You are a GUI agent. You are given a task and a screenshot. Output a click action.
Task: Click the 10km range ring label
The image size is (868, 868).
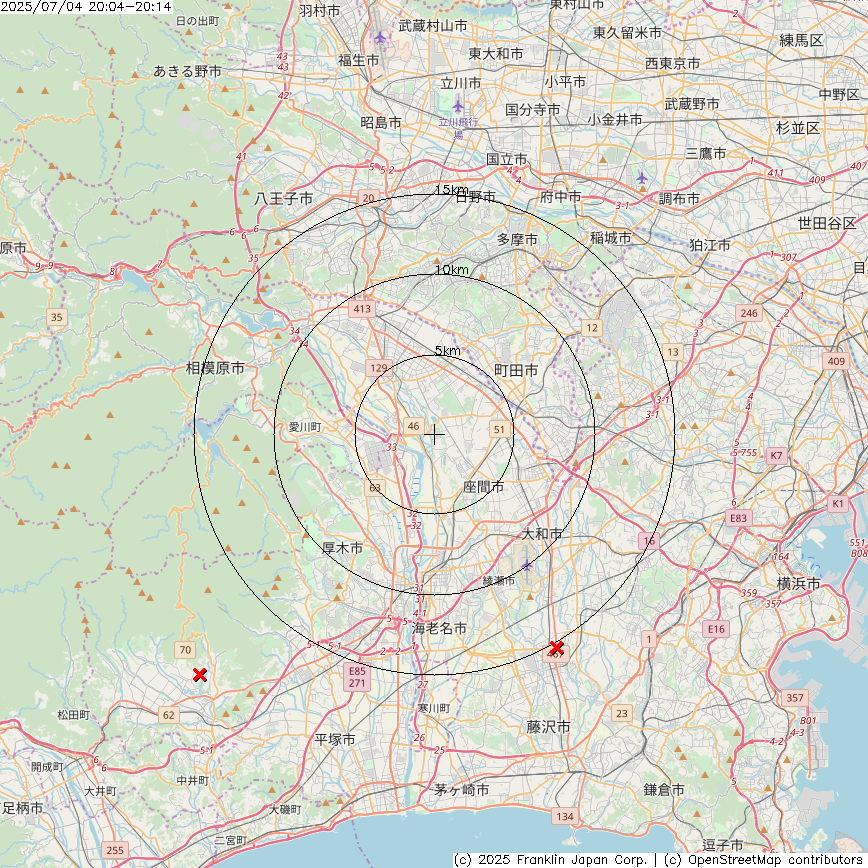click(452, 270)
